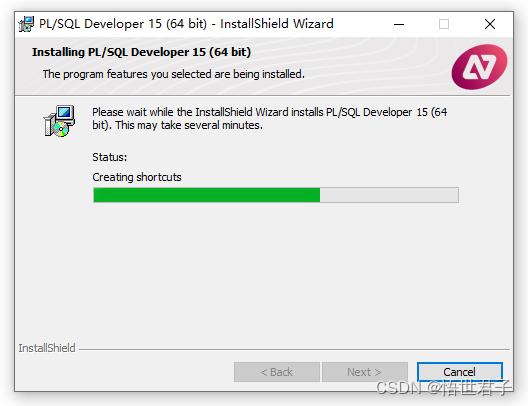Cancel the PL/SQL Developer installation

click(x=460, y=372)
